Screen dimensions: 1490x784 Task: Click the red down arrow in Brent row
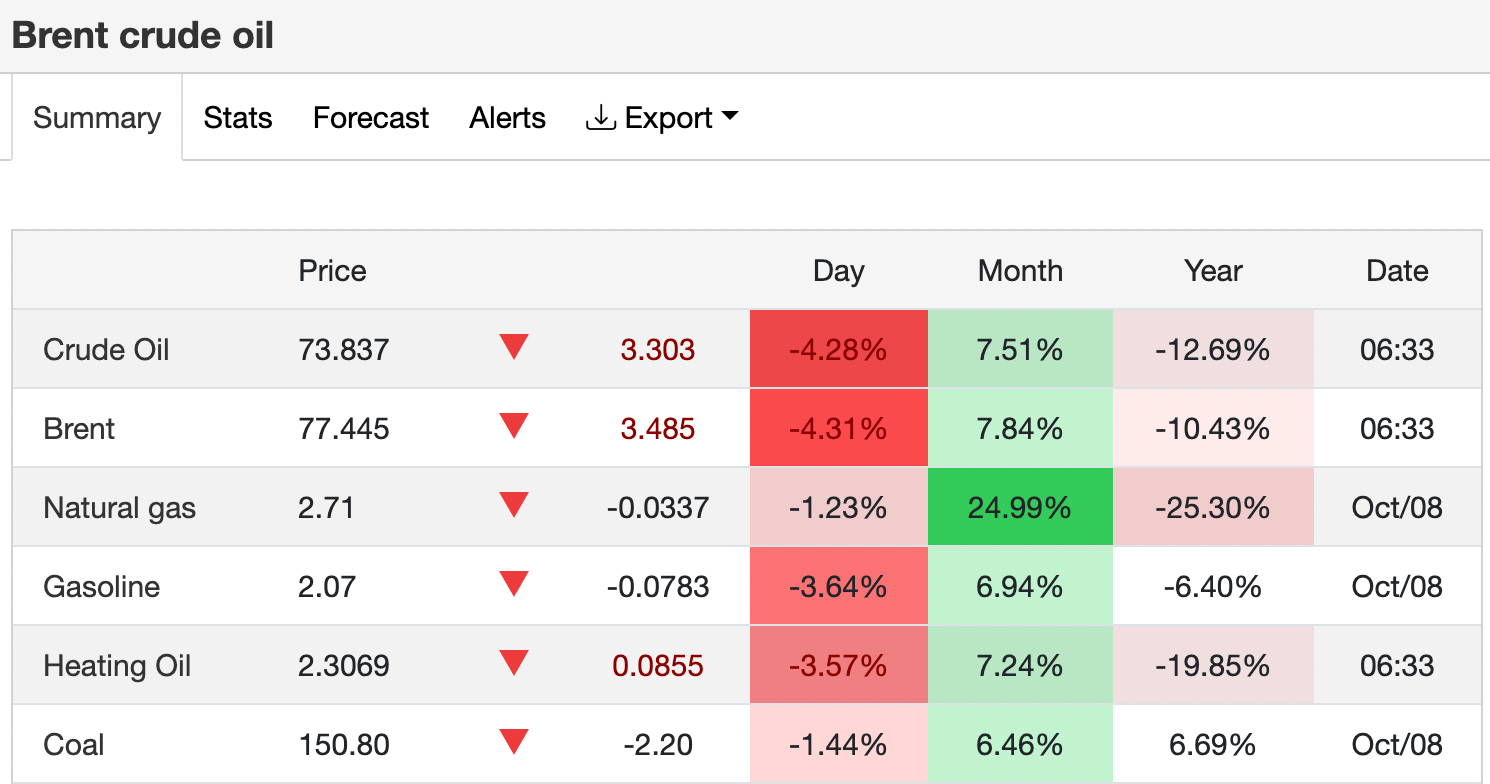(514, 427)
